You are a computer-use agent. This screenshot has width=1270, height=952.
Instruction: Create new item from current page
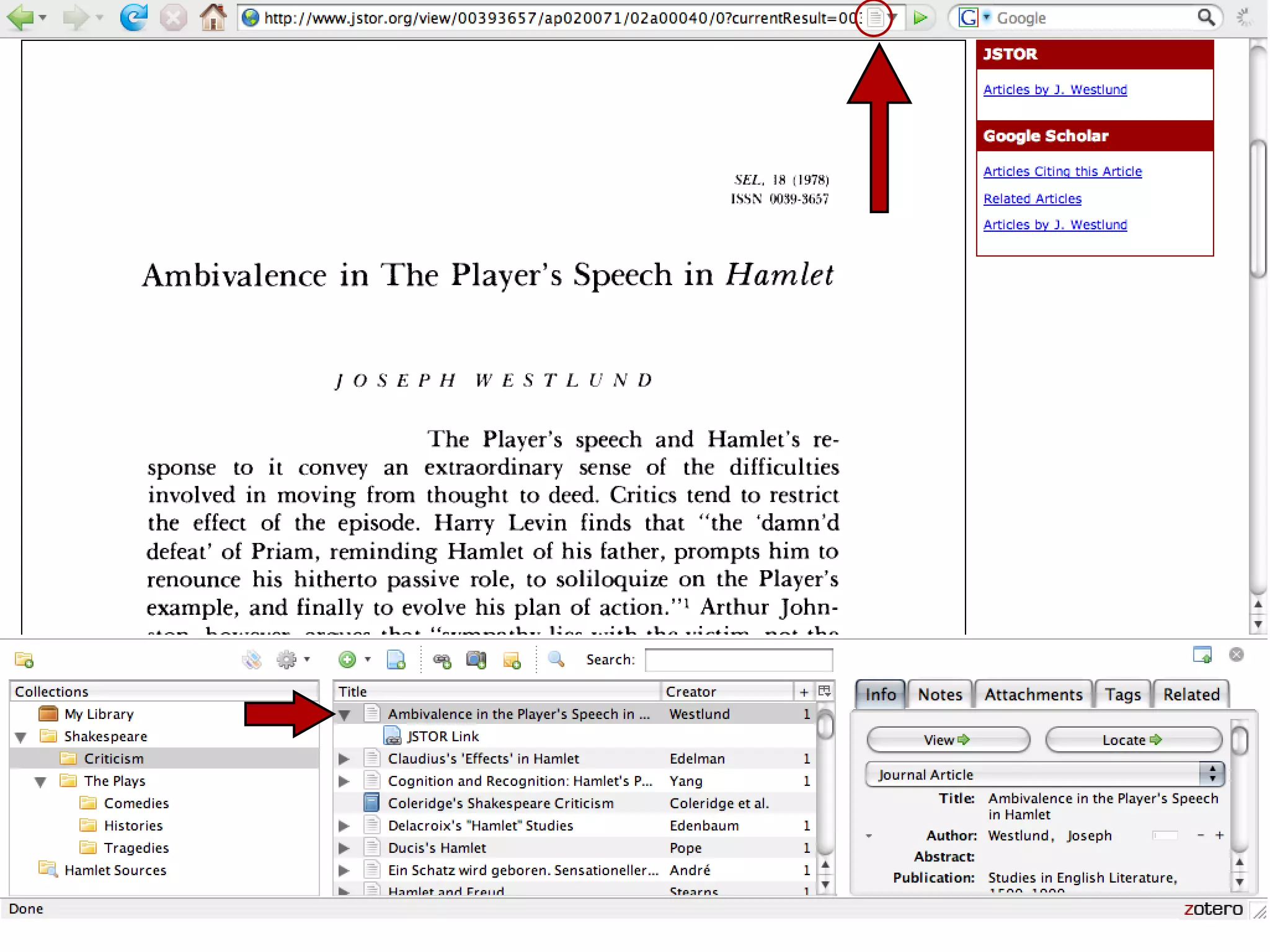(x=396, y=659)
